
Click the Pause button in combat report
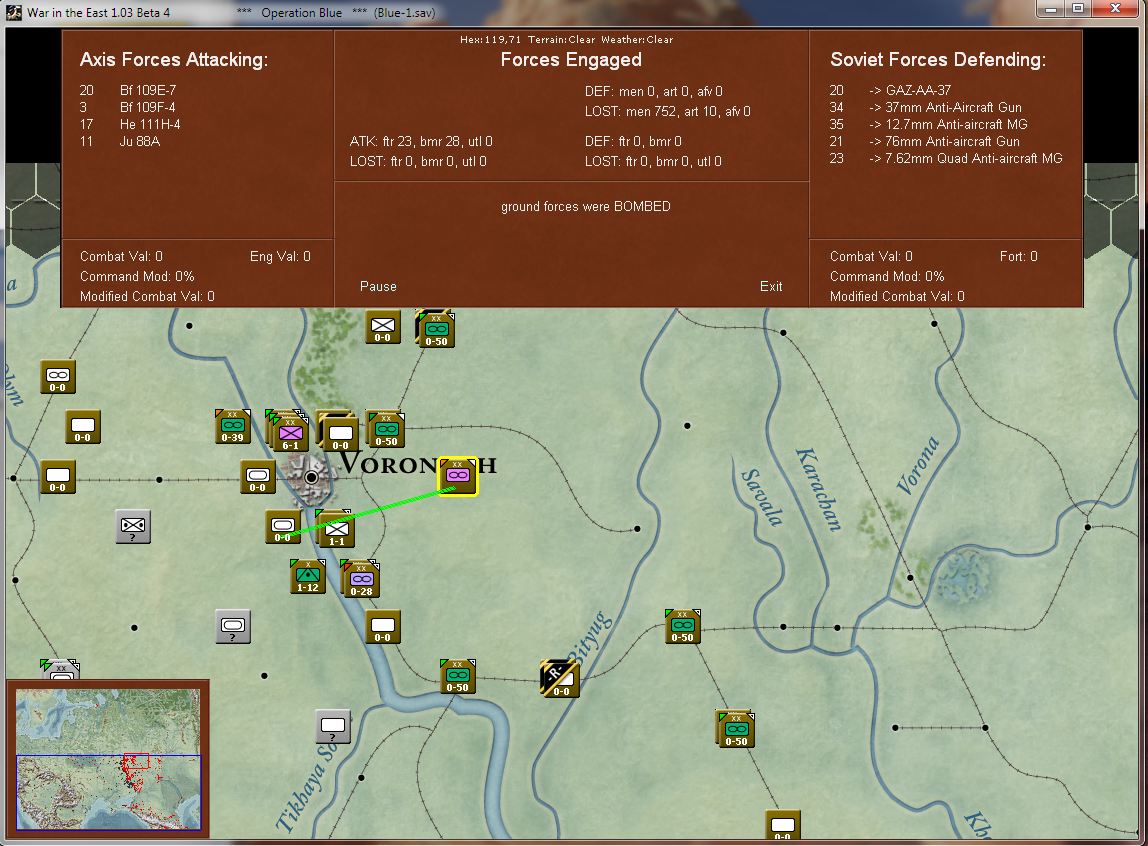click(378, 286)
